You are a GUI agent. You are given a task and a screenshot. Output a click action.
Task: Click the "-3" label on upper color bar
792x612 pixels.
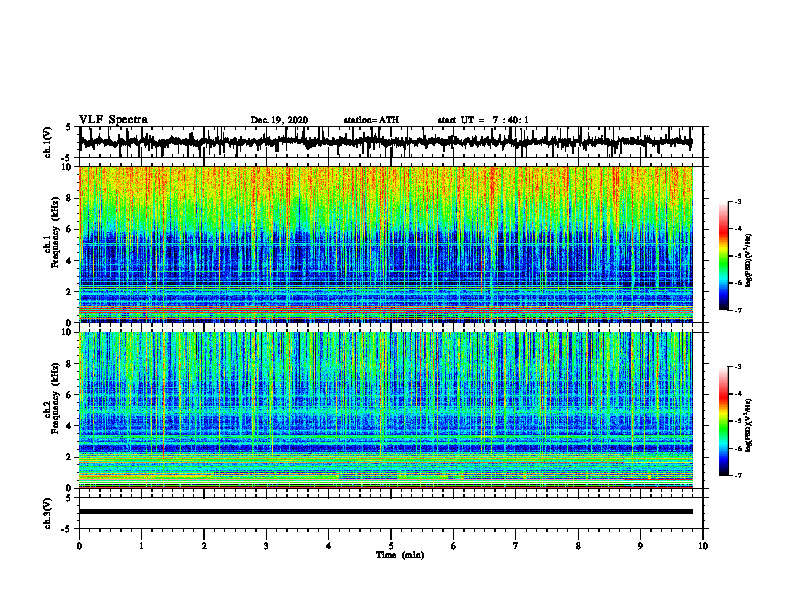coord(737,201)
